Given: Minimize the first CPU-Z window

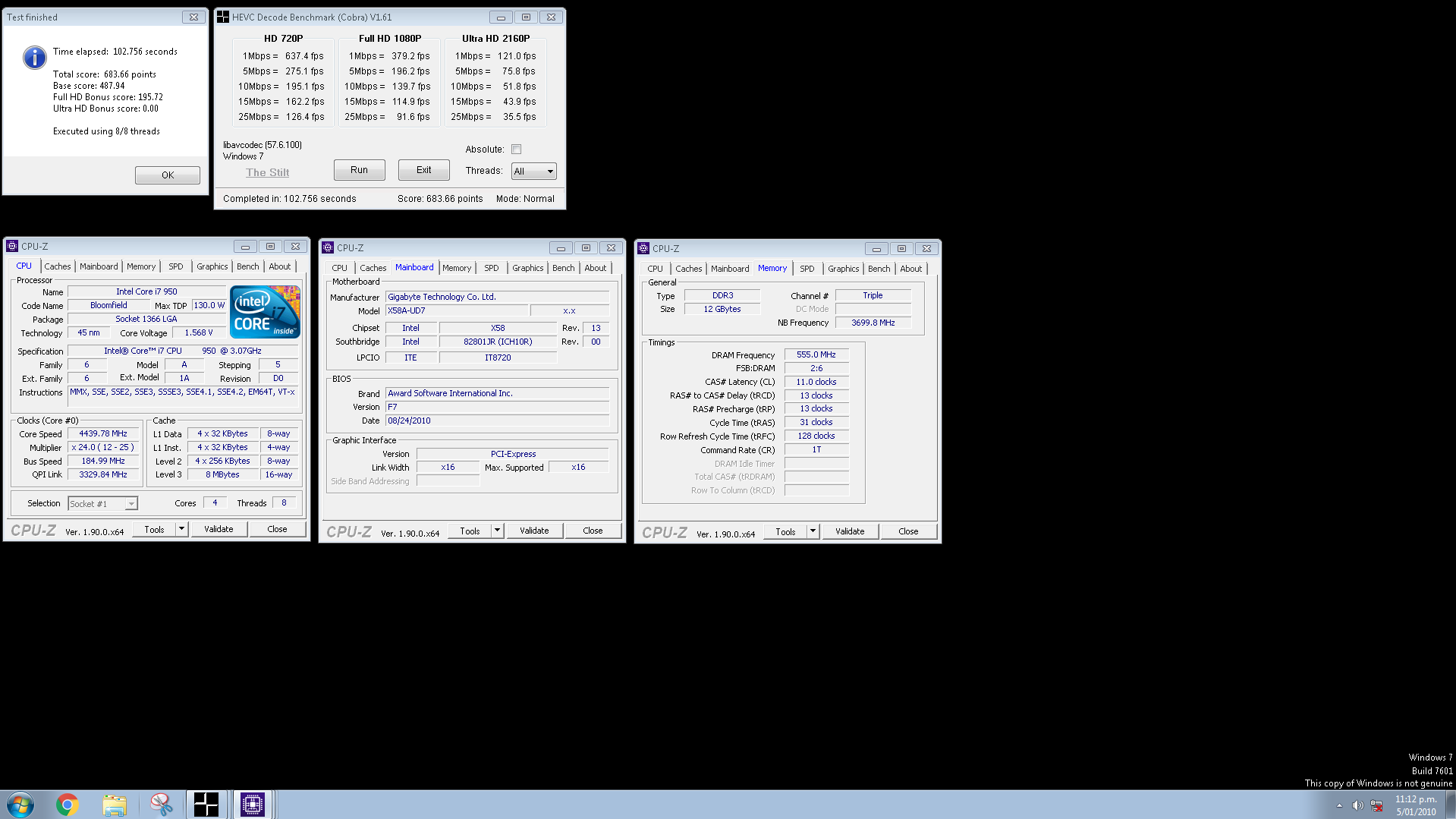Looking at the screenshot, I should [x=245, y=247].
